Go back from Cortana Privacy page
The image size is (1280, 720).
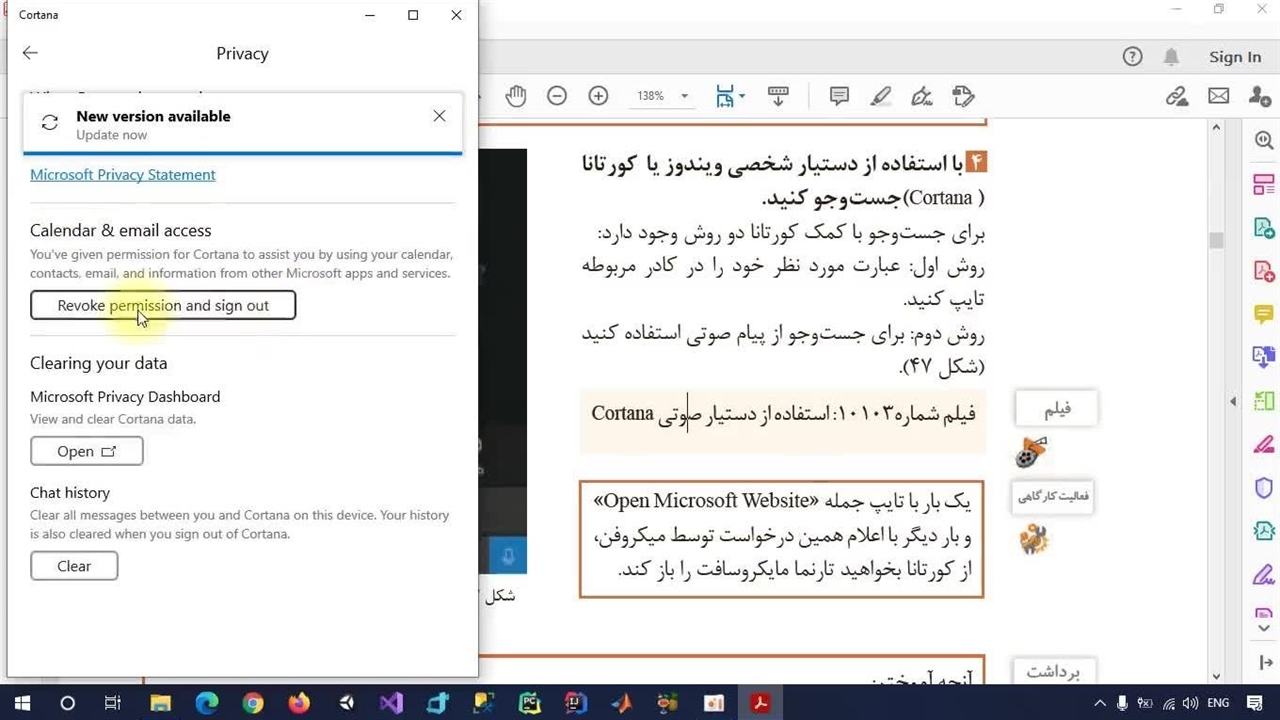coord(30,53)
